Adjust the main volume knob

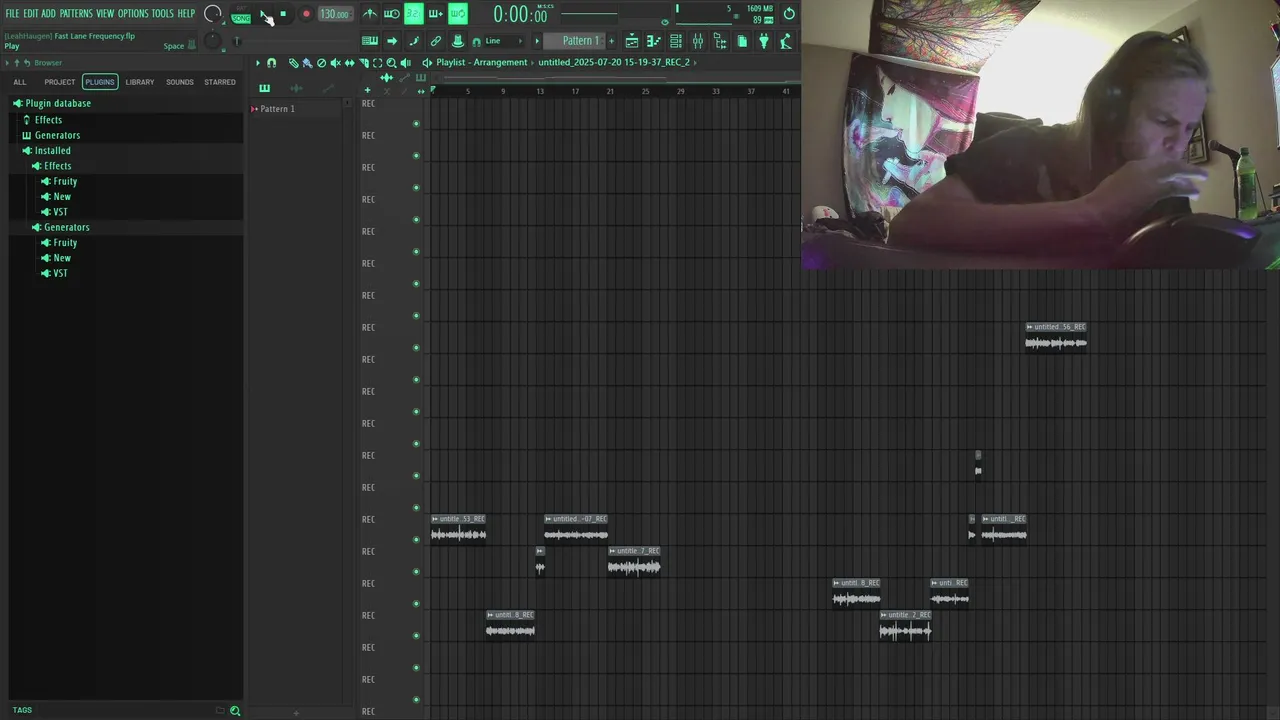click(213, 14)
